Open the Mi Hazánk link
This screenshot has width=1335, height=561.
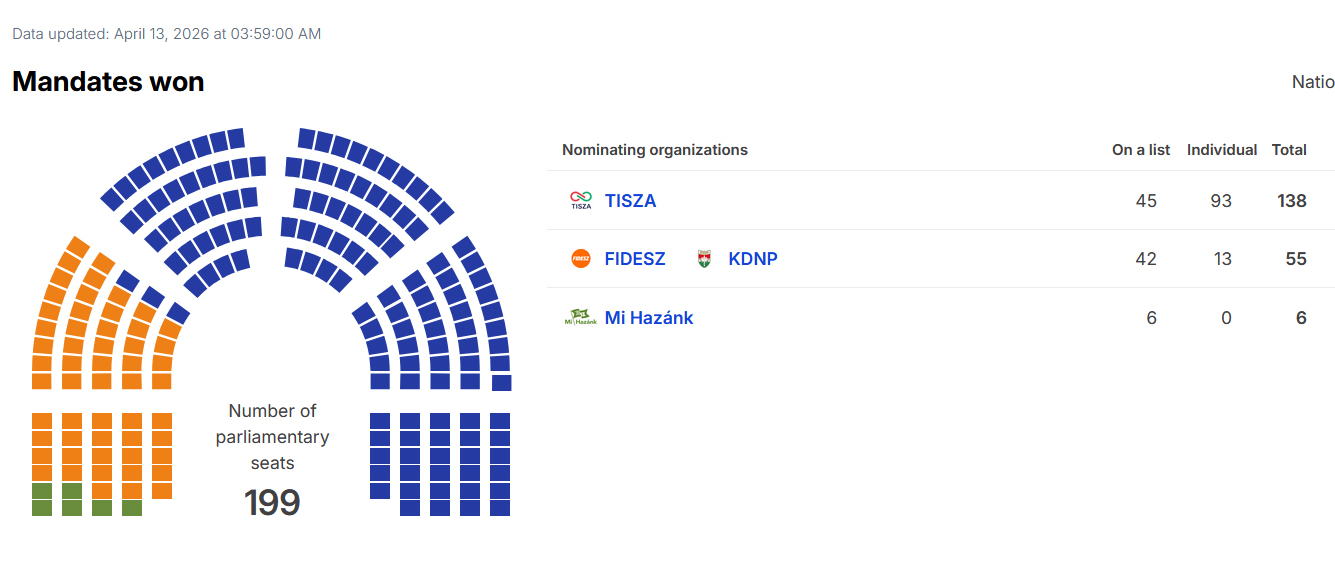(649, 318)
